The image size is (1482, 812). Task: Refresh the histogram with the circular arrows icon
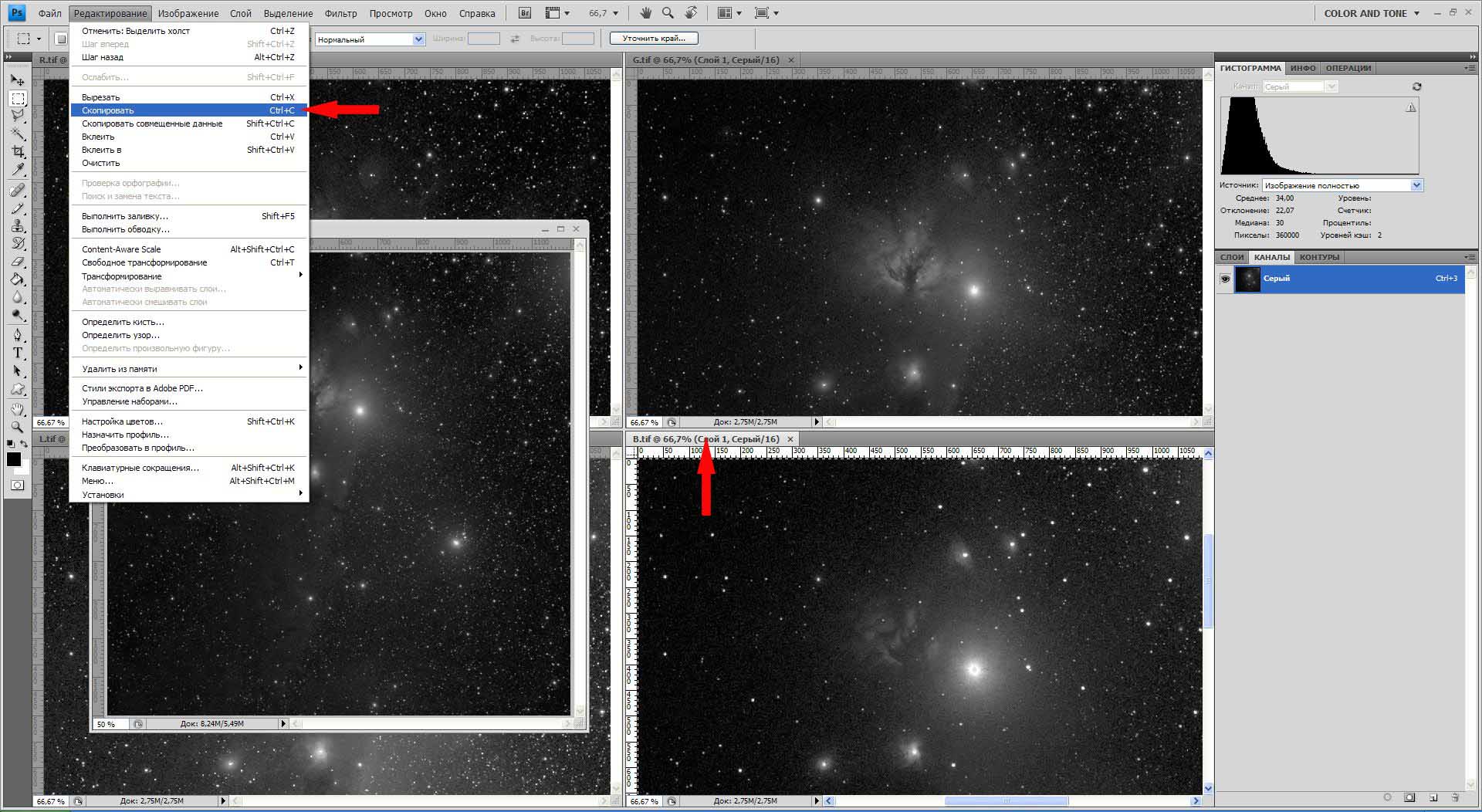[1416, 86]
